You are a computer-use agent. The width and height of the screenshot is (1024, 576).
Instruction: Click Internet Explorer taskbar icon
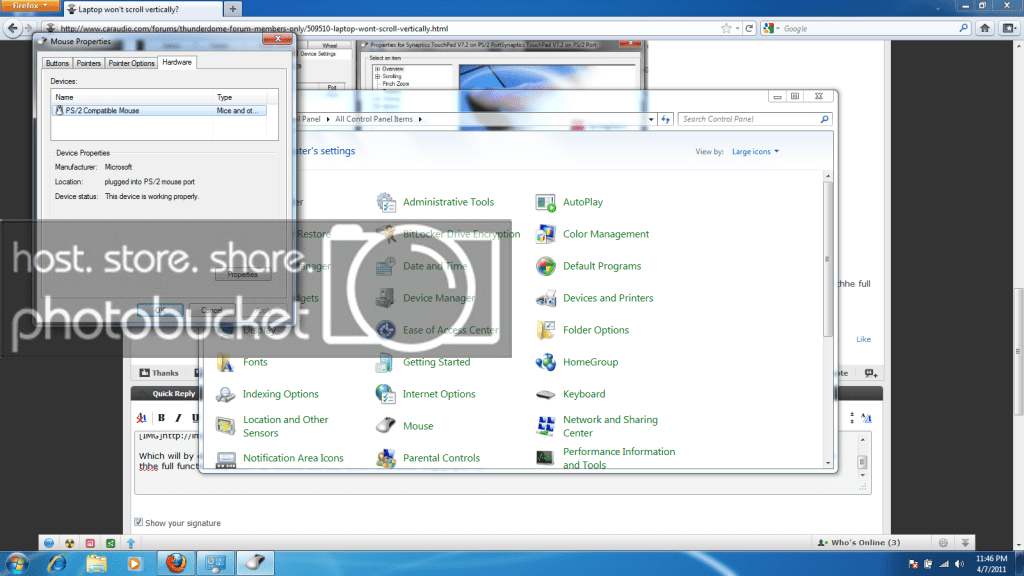pyautogui.click(x=57, y=563)
